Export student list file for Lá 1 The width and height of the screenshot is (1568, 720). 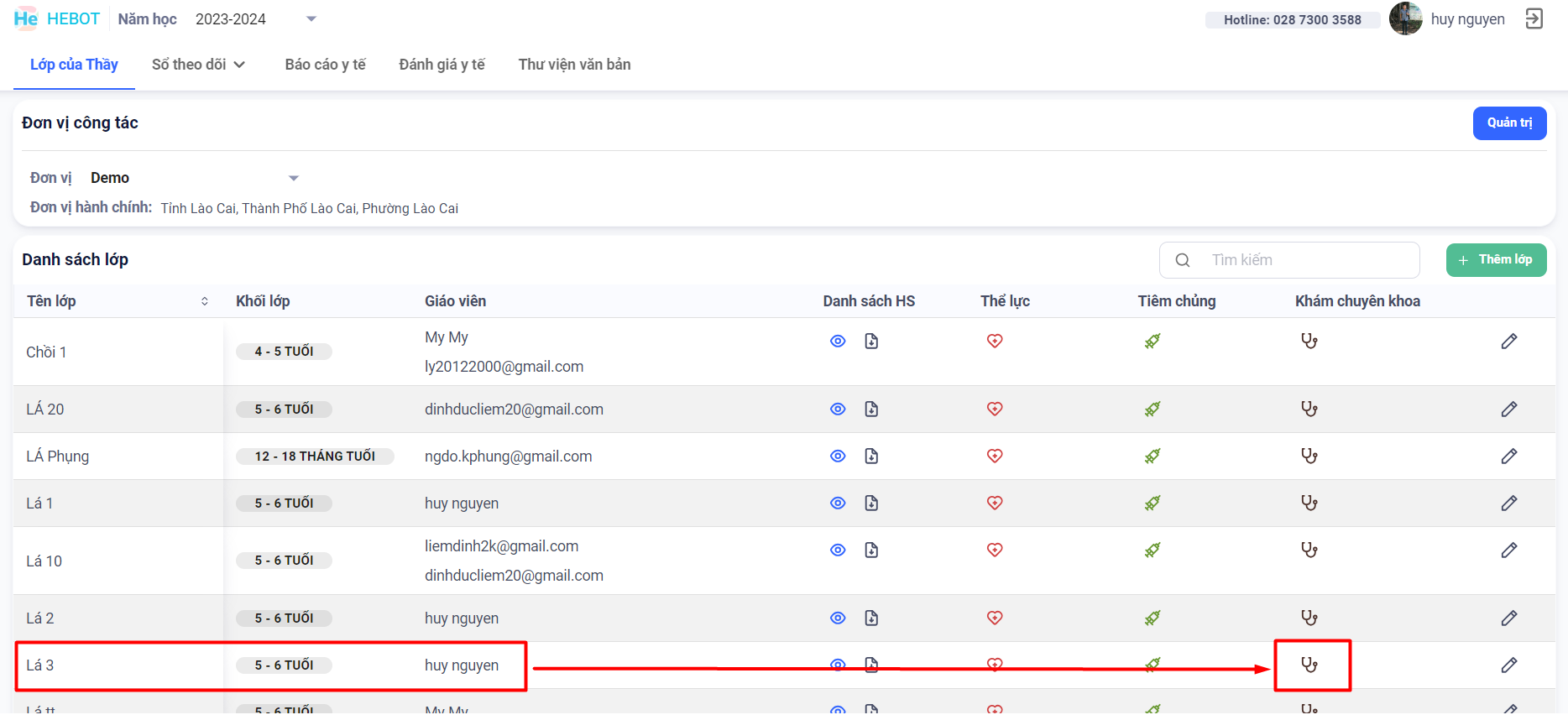(x=871, y=503)
